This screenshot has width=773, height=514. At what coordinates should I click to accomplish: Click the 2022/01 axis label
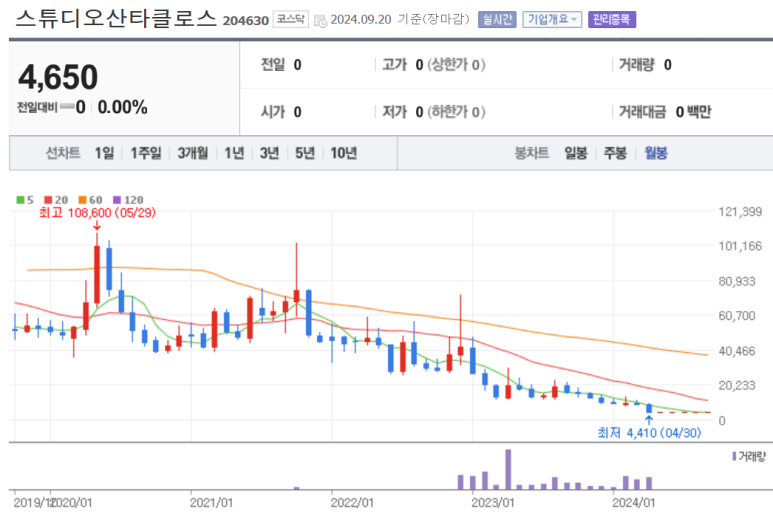[352, 503]
